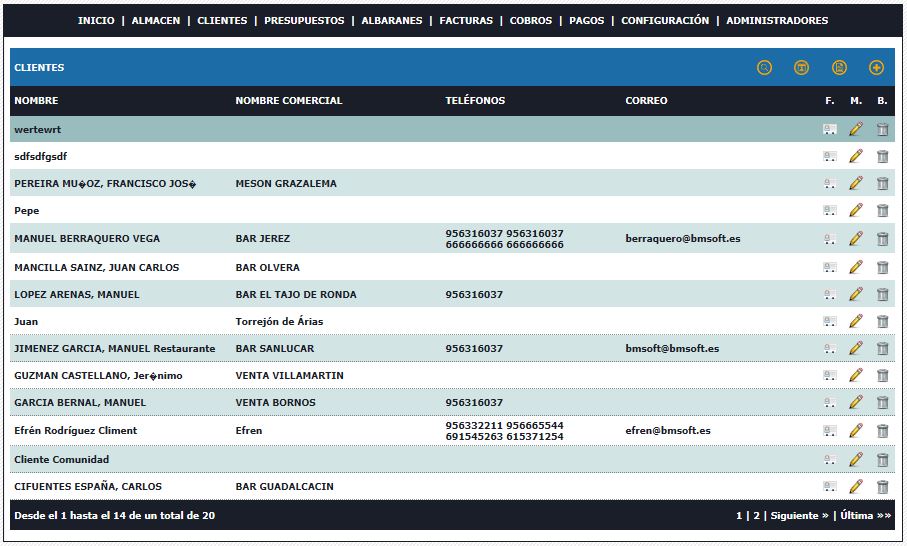Delete the Juan client using trash icon

pos(882,322)
